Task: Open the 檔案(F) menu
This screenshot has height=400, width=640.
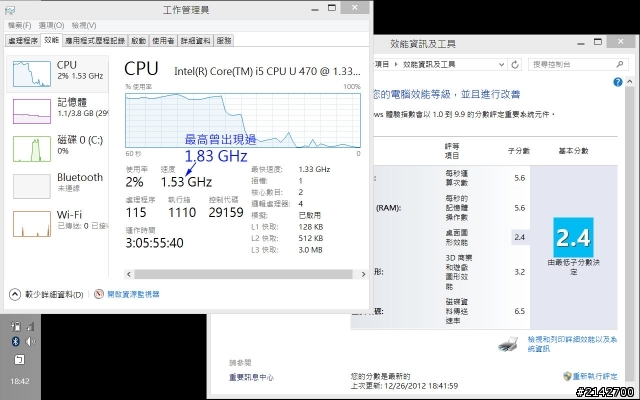Action: pyautogui.click(x=19, y=25)
